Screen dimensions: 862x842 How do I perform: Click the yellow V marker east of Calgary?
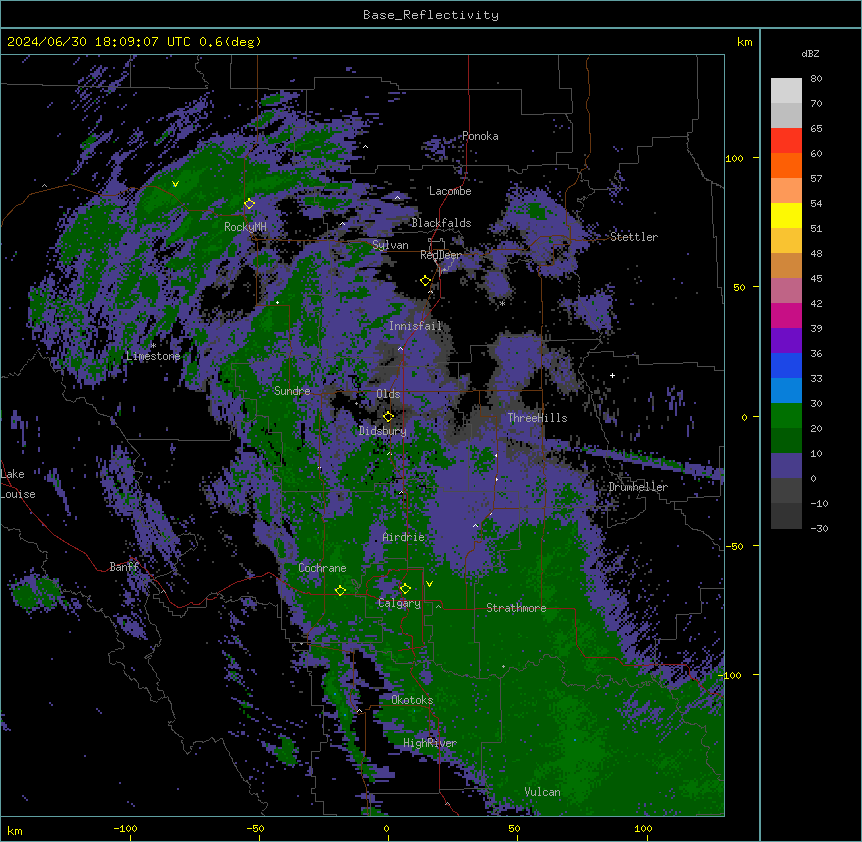[x=429, y=584]
